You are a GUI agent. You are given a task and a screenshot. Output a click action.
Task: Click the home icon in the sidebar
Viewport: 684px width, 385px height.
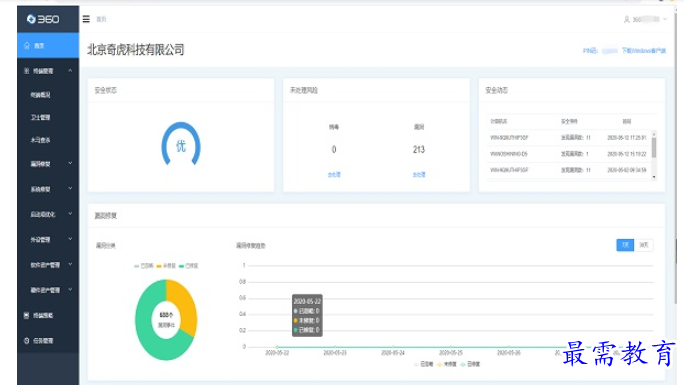pos(27,45)
